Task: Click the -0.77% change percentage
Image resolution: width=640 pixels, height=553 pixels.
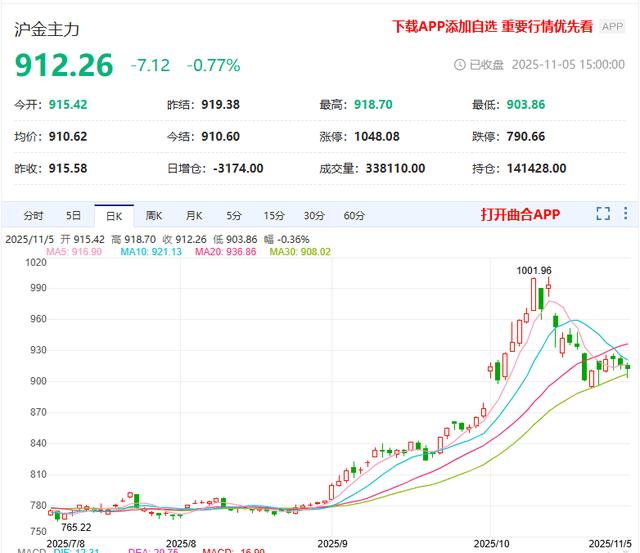Action: click(x=213, y=65)
